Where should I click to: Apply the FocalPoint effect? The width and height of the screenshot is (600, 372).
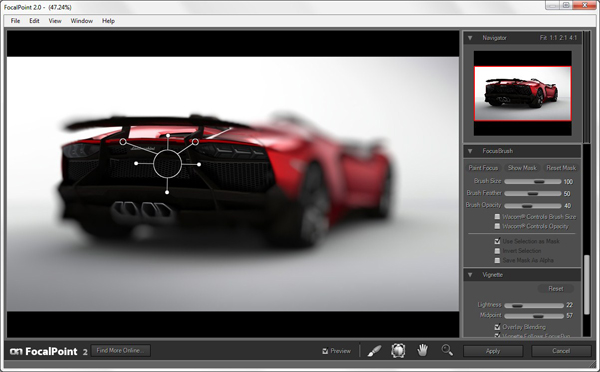coord(493,351)
